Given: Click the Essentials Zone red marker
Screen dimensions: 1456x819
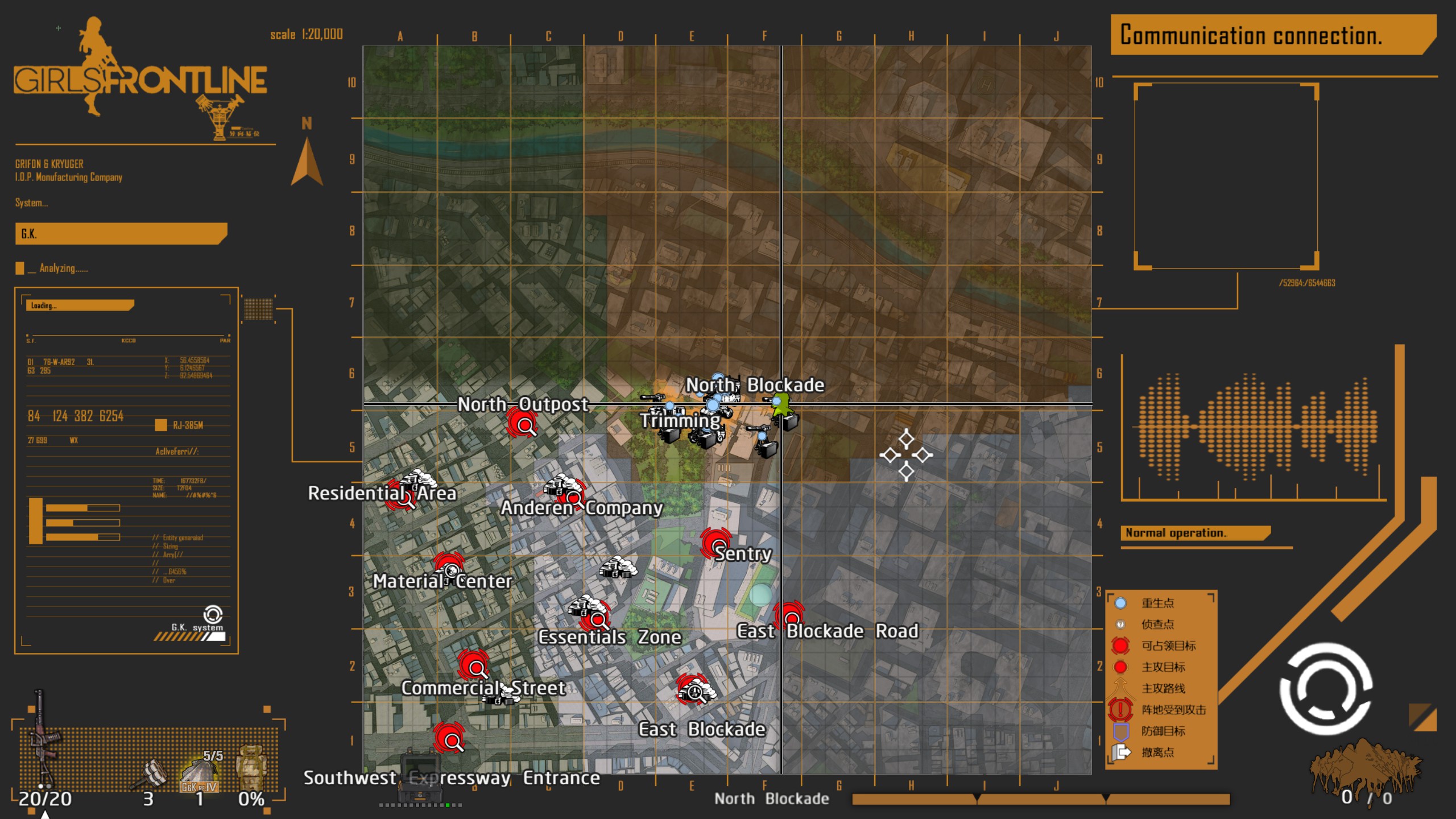Looking at the screenshot, I should (x=594, y=617).
